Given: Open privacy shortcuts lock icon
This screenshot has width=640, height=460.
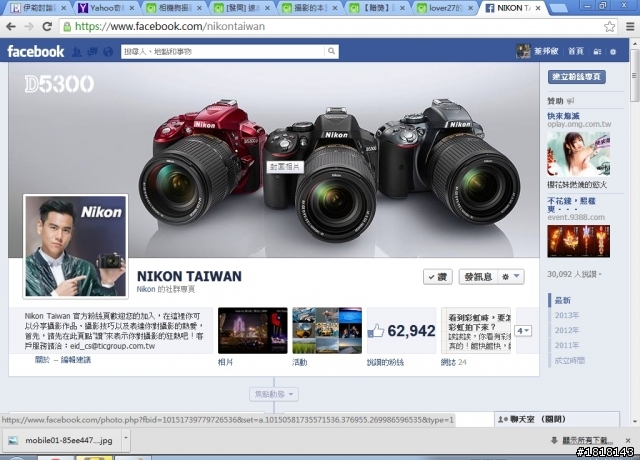Looking at the screenshot, I should 597,51.
